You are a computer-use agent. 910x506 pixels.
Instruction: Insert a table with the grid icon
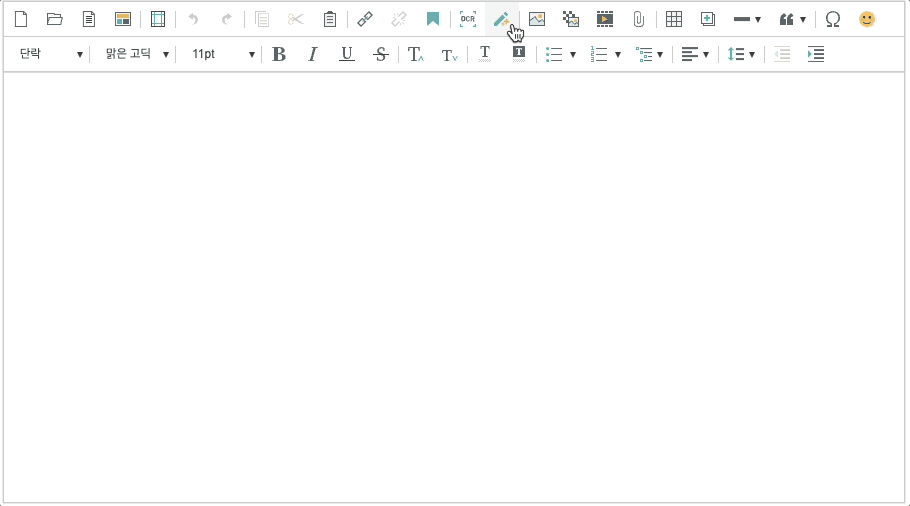click(674, 19)
